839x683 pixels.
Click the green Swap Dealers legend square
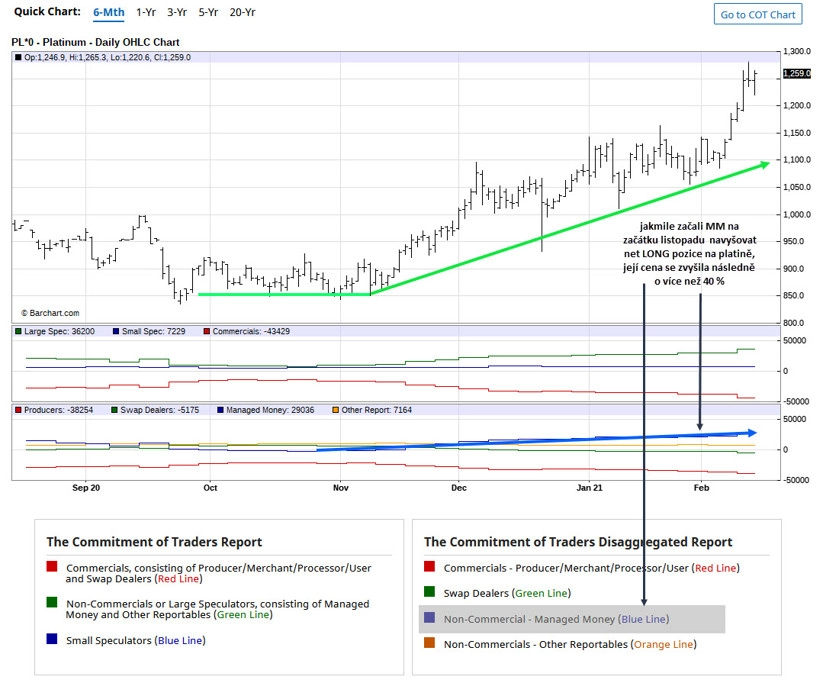[x=115, y=410]
